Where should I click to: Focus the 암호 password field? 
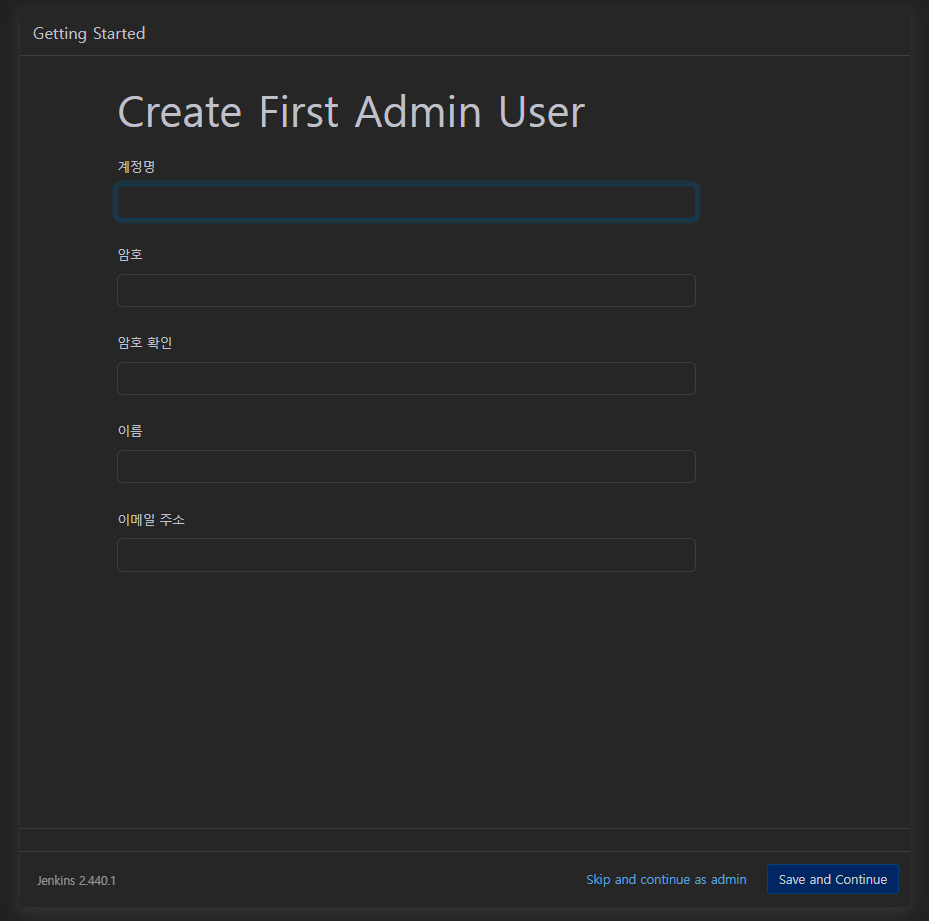(x=406, y=290)
